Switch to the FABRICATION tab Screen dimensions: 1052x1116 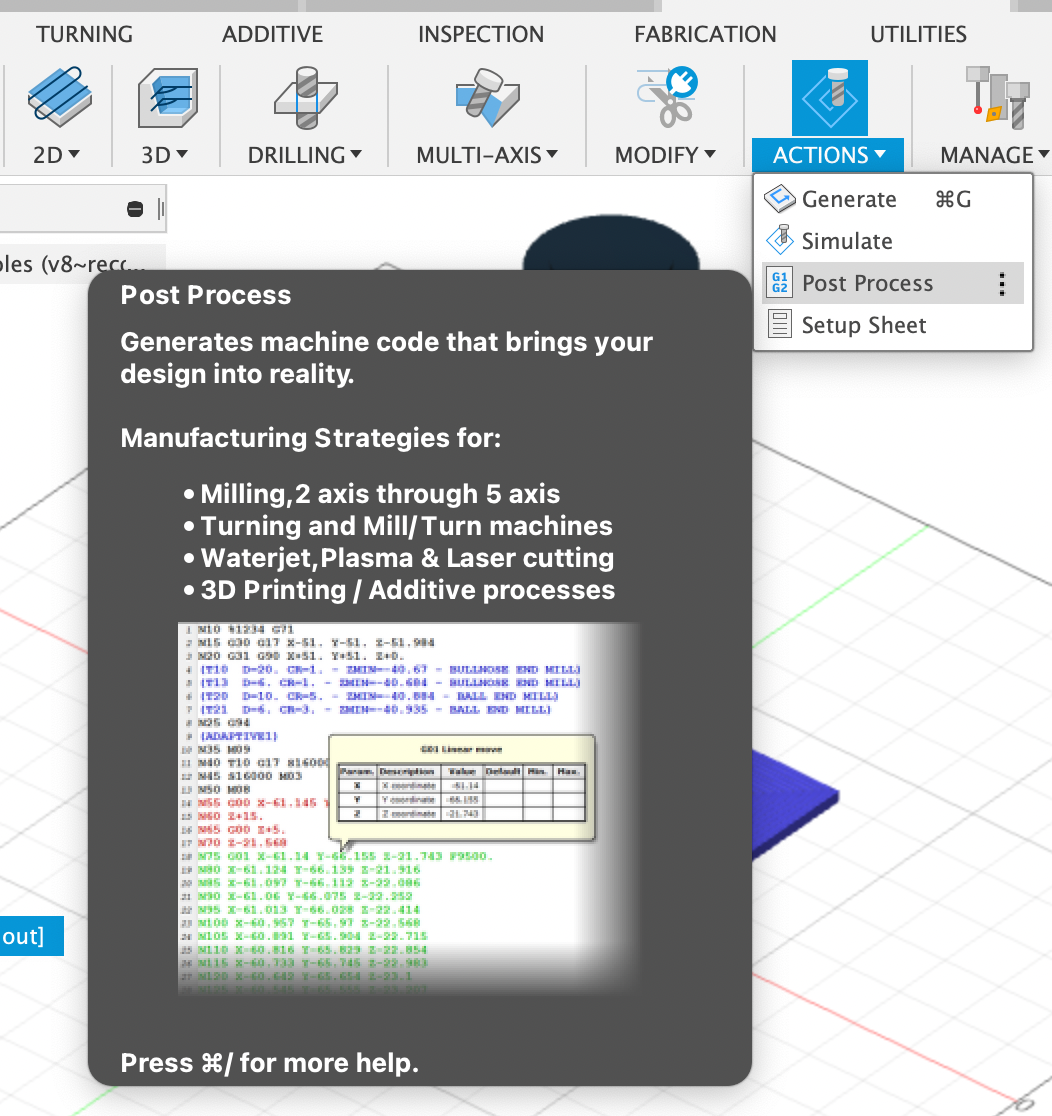[705, 33]
